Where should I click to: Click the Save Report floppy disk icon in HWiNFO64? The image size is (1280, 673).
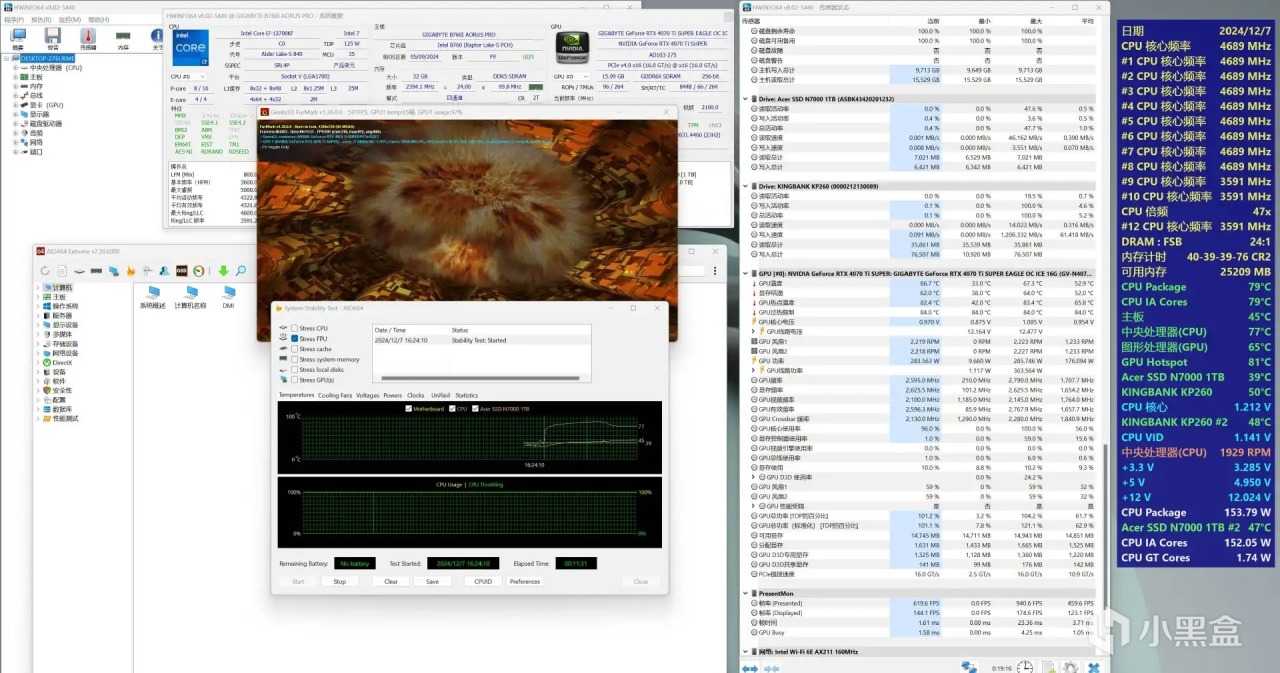(x=53, y=37)
